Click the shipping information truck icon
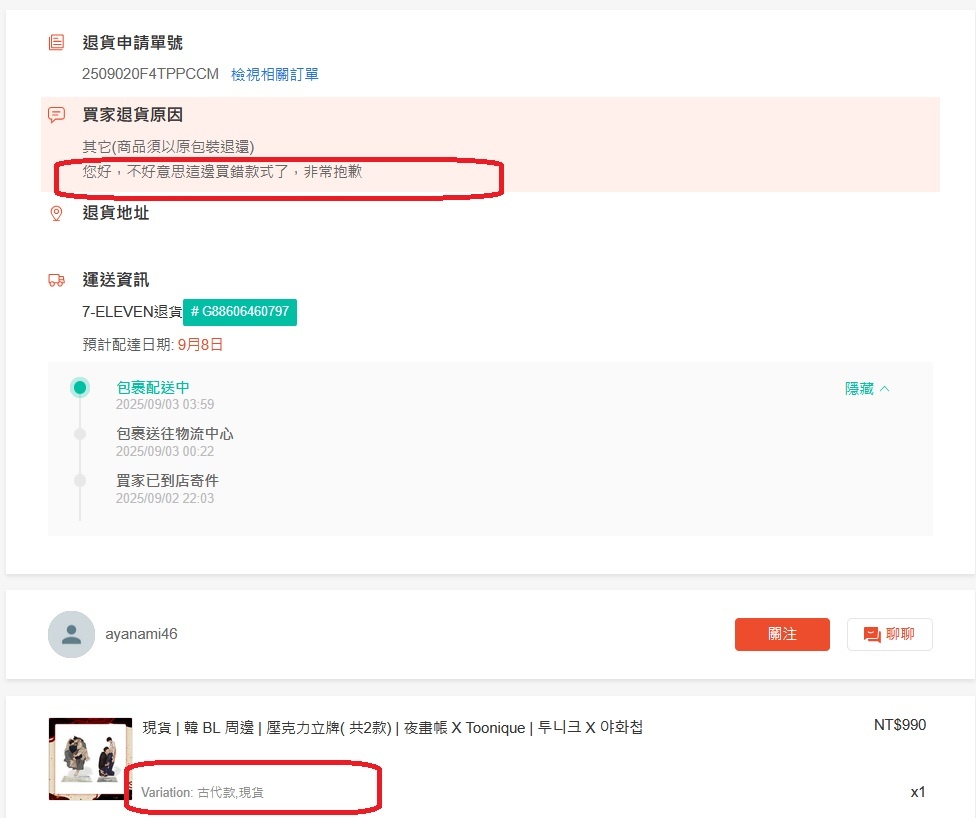This screenshot has height=818, width=976. pos(57,280)
